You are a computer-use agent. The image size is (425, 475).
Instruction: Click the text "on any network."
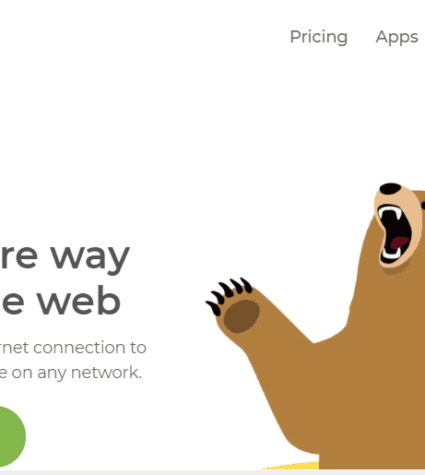[x=77, y=373]
